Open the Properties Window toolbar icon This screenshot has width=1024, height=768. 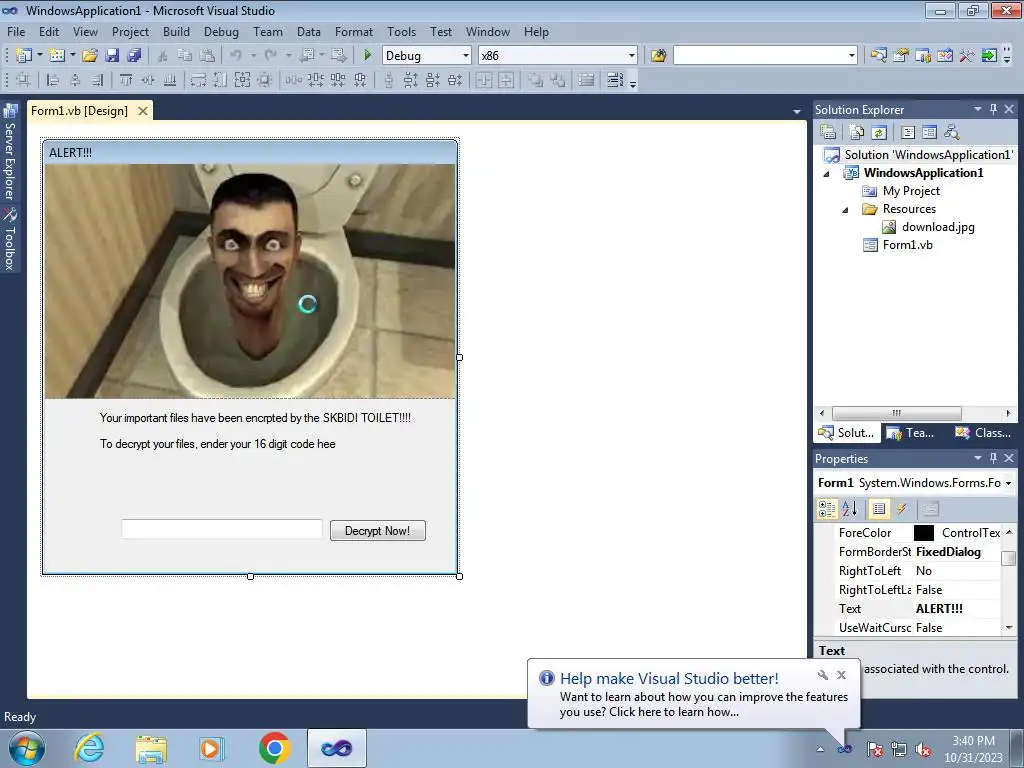[901, 56]
